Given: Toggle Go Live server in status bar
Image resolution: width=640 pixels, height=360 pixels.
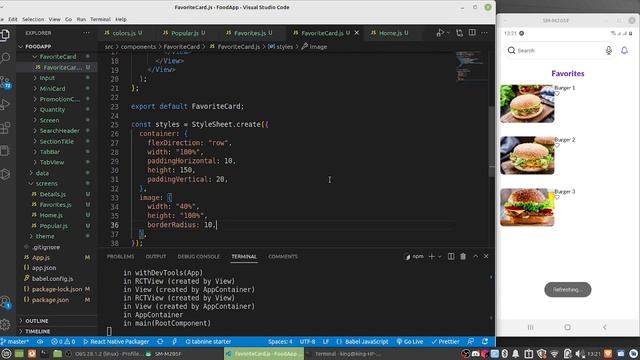Looking at the screenshot, I should [409, 341].
